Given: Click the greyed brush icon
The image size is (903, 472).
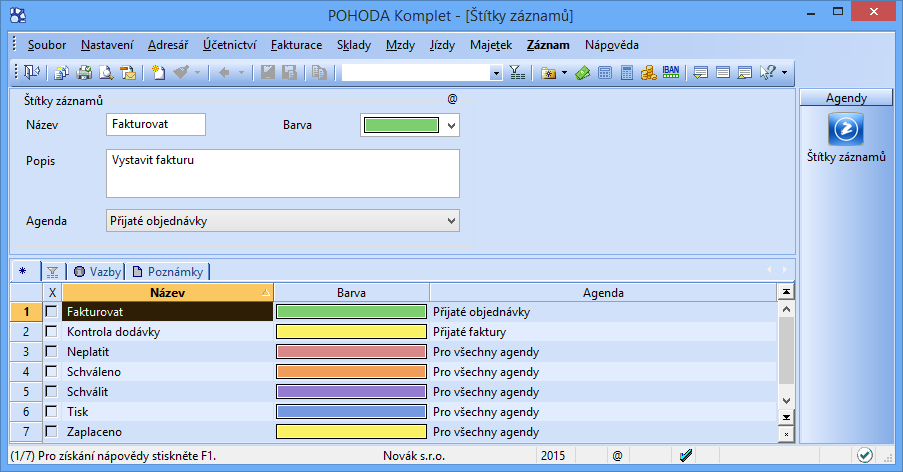Looking at the screenshot, I should click(x=181, y=73).
